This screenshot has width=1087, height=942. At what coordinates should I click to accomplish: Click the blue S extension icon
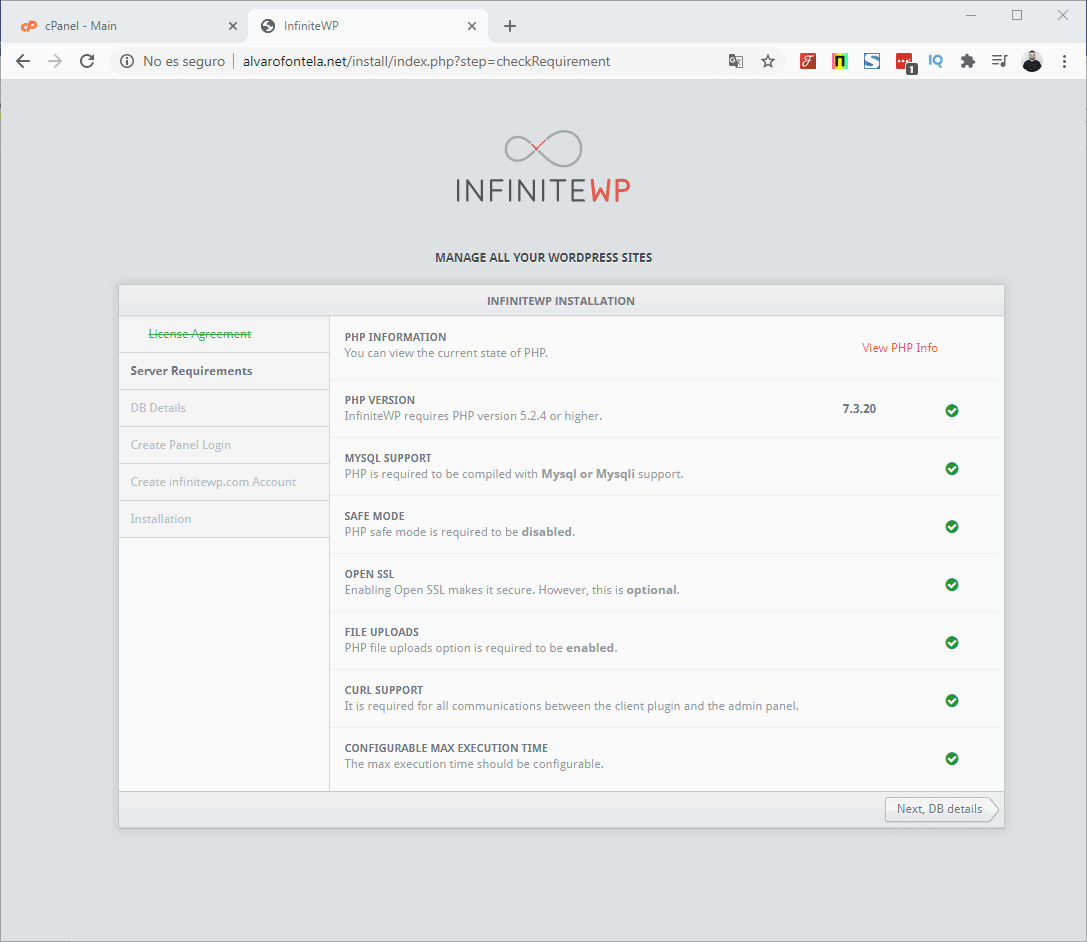(x=871, y=61)
